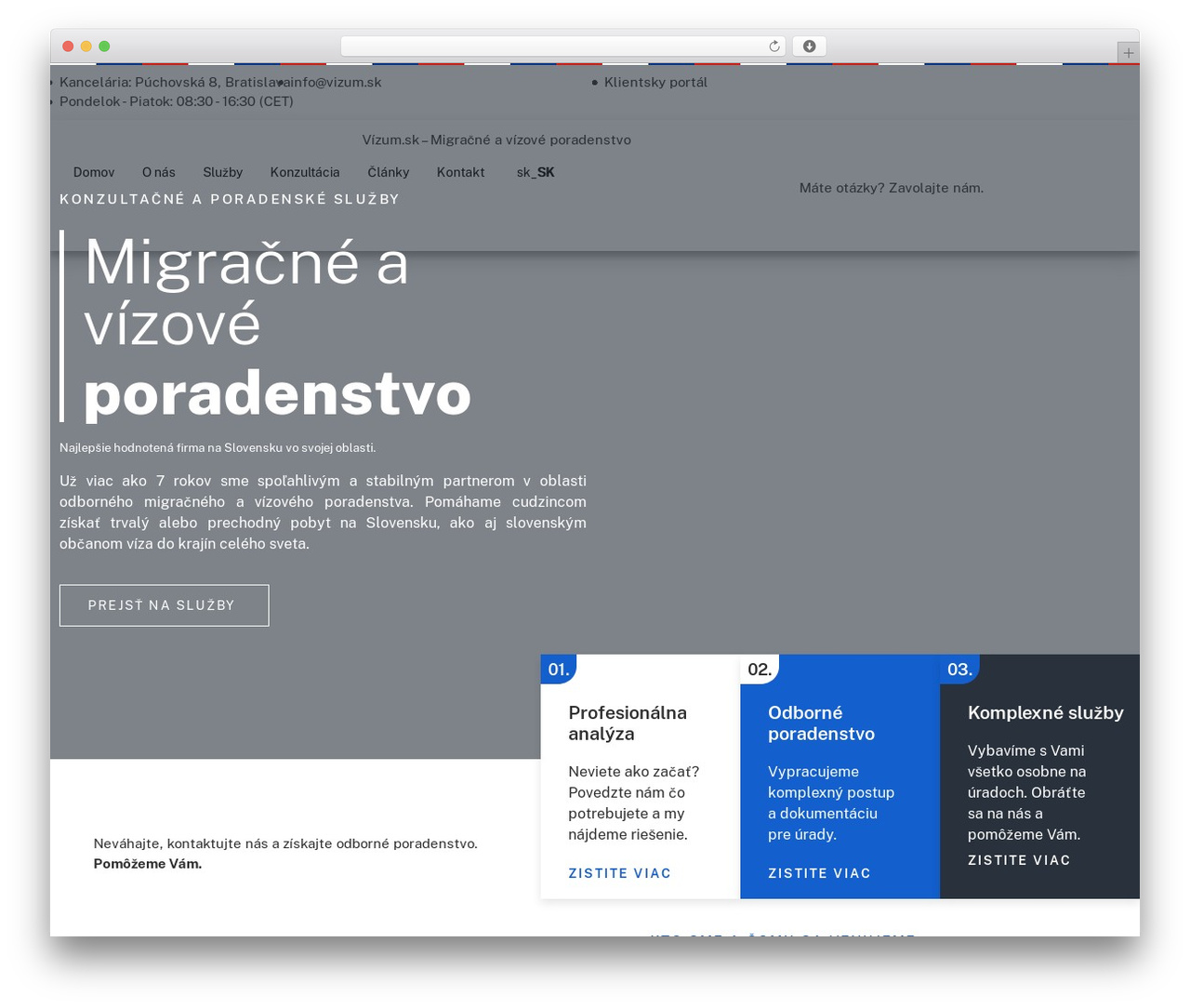
Task: Select the Profesionálna analýza heading
Action: click(x=628, y=723)
